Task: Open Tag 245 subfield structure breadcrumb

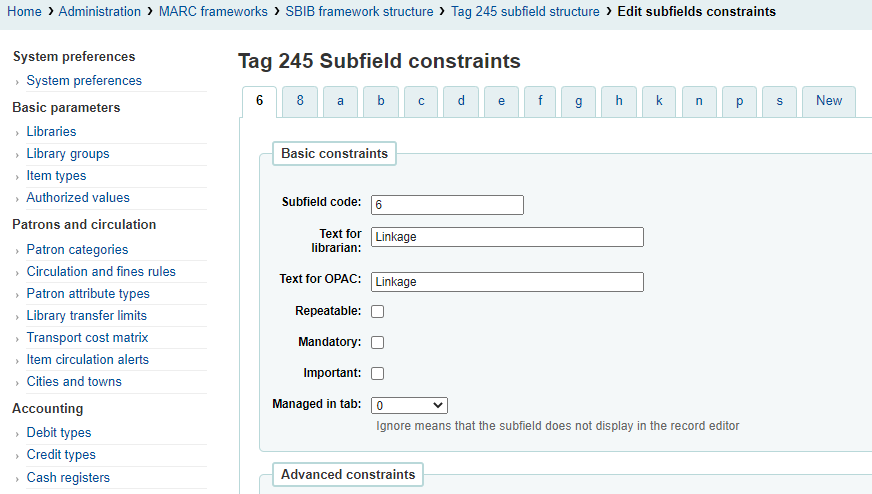Action: pos(525,12)
